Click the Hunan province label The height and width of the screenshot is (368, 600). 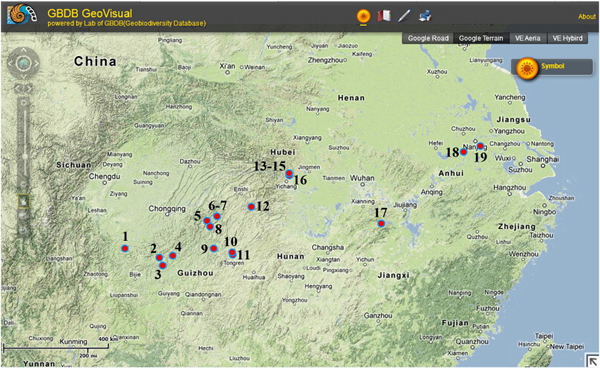290,257
